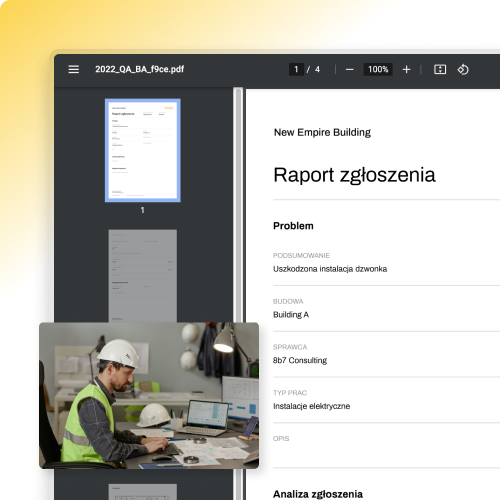Click 'Uszkodzona instalacja dzwonka' text
Image resolution: width=500 pixels, height=500 pixels.
(x=330, y=269)
